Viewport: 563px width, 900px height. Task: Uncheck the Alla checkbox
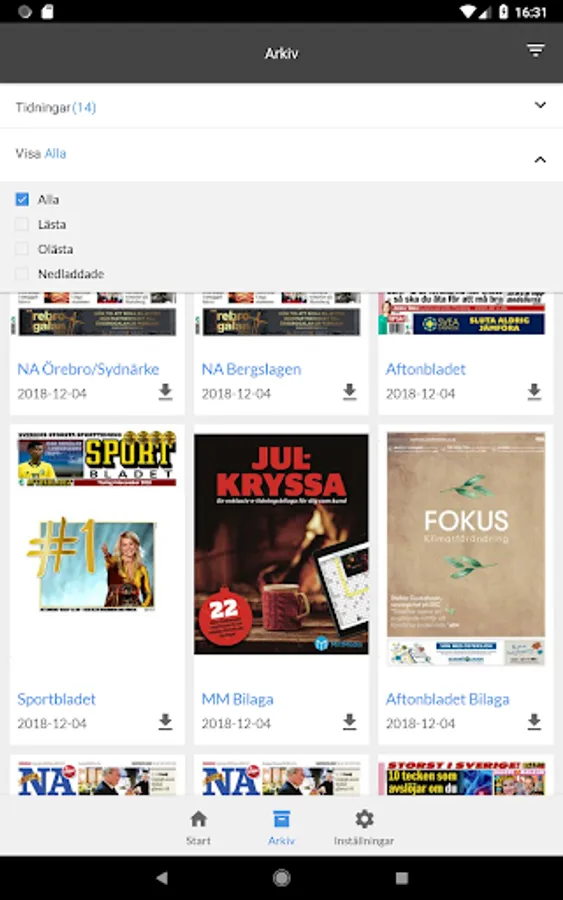coord(22,199)
